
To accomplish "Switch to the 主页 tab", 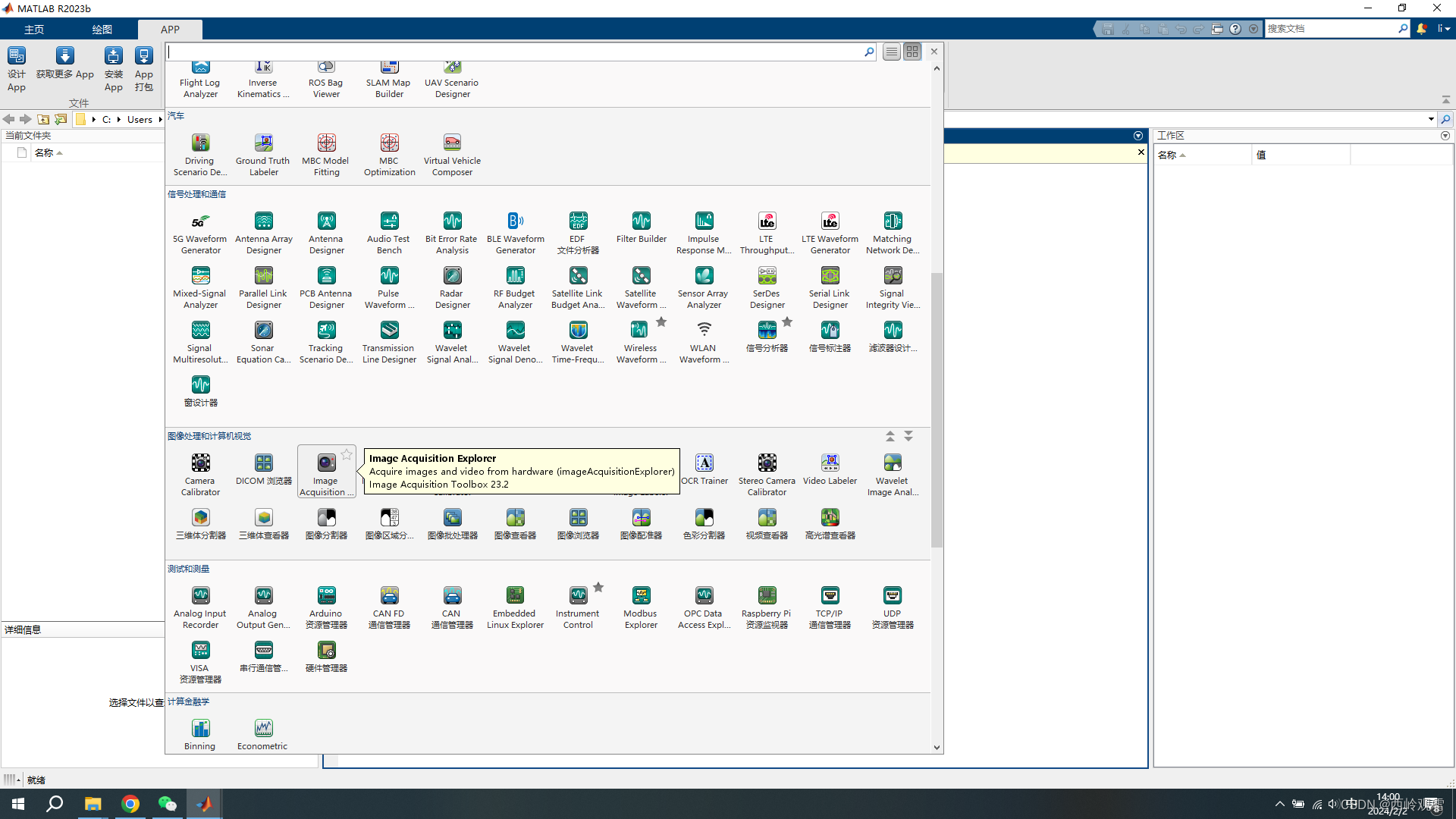I will pyautogui.click(x=34, y=30).
